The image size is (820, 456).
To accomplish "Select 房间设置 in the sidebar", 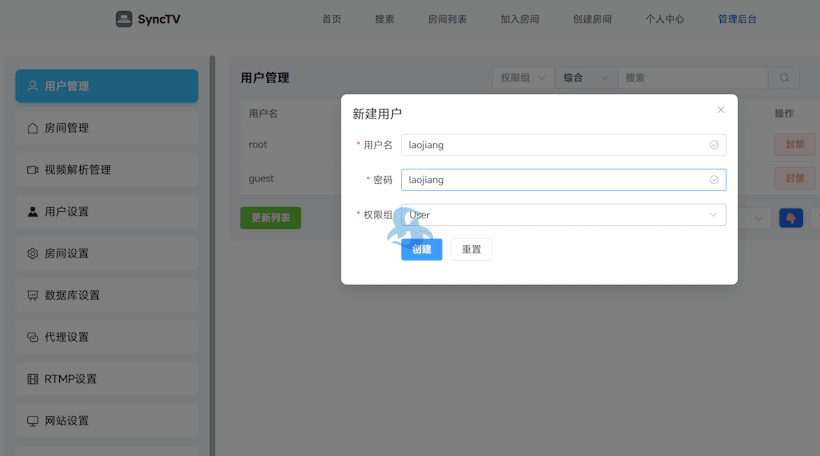I will pos(107,253).
